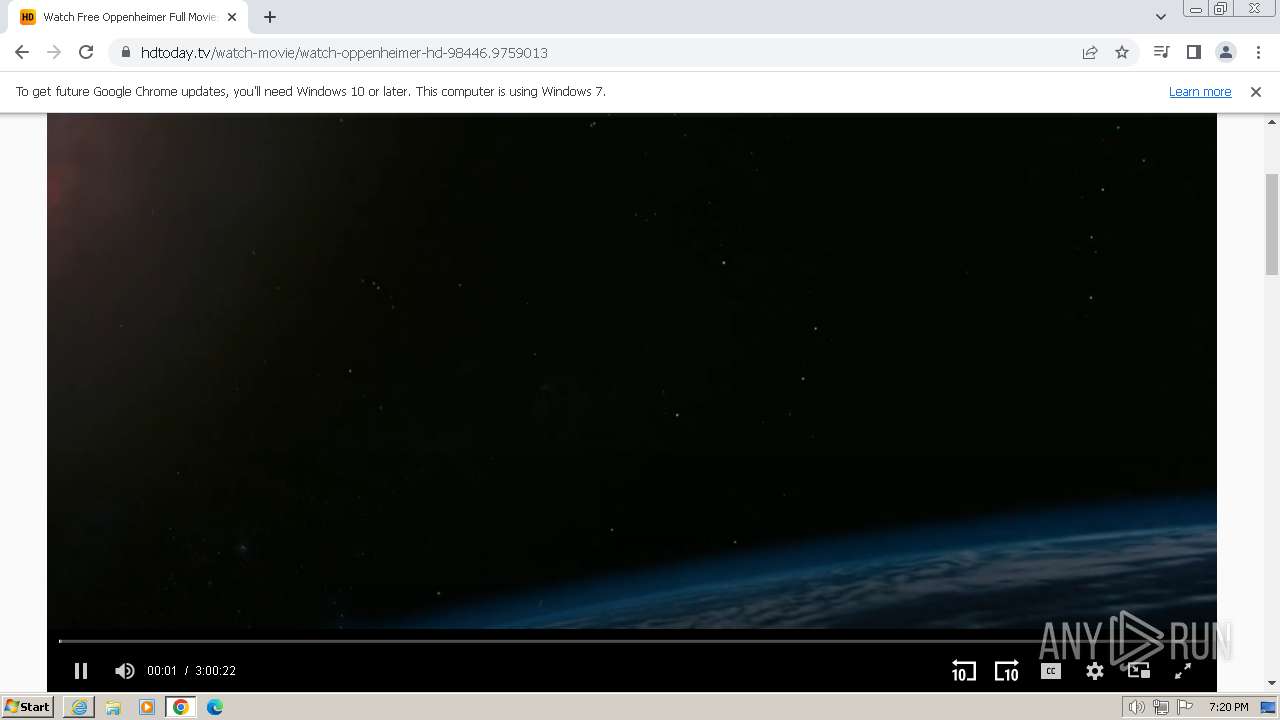This screenshot has height=720, width=1280.
Task: Switch to the Chrome taskbar button
Action: [181, 707]
